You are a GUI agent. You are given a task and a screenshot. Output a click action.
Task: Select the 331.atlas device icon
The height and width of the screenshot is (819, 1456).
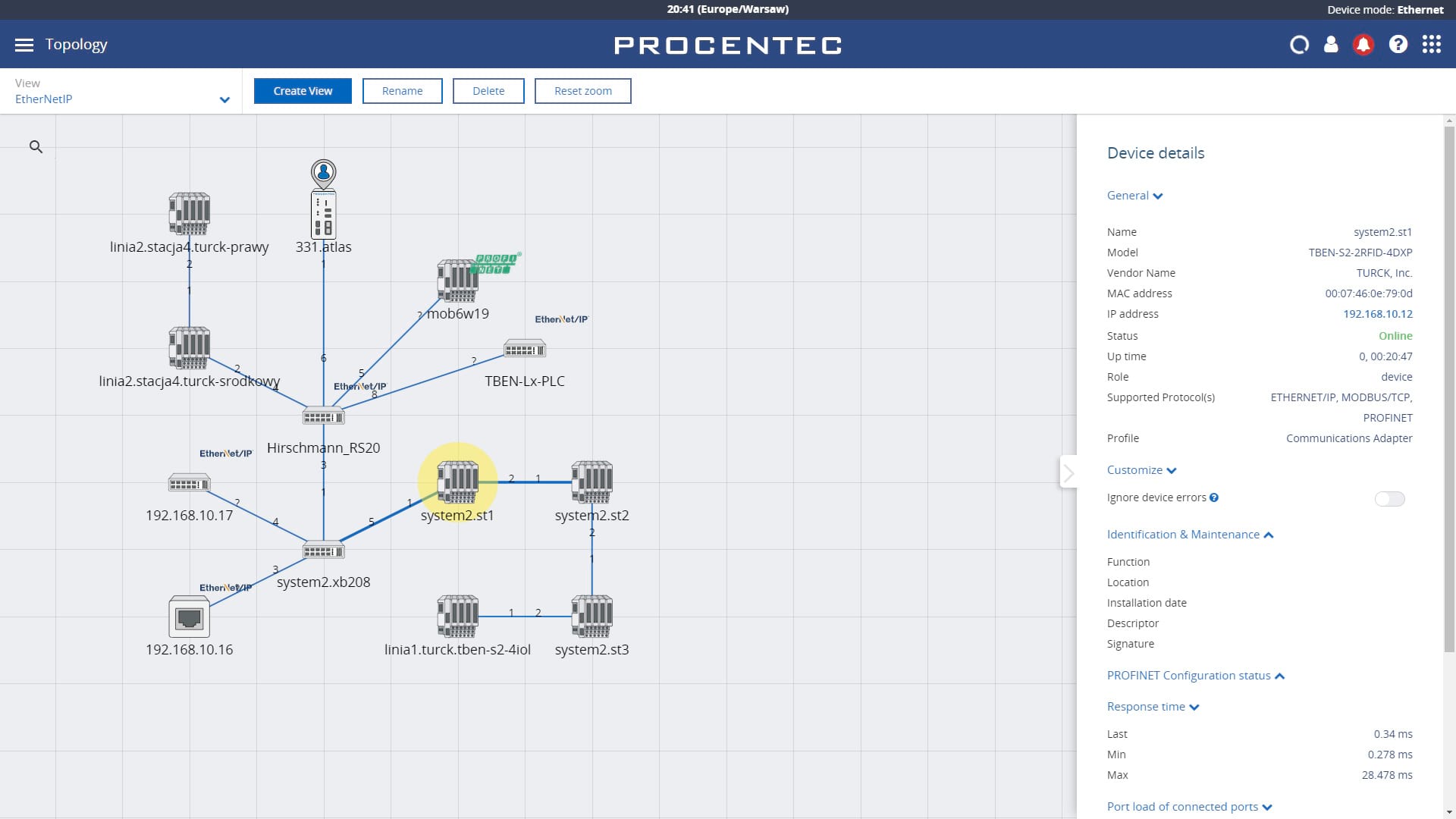[x=324, y=215]
